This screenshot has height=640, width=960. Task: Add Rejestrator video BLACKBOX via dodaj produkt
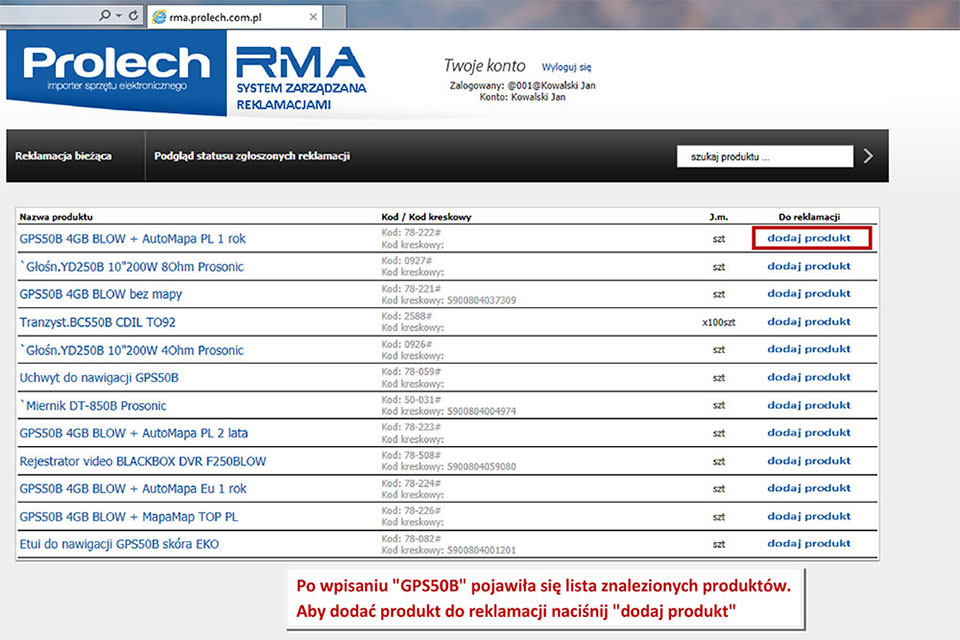point(809,461)
